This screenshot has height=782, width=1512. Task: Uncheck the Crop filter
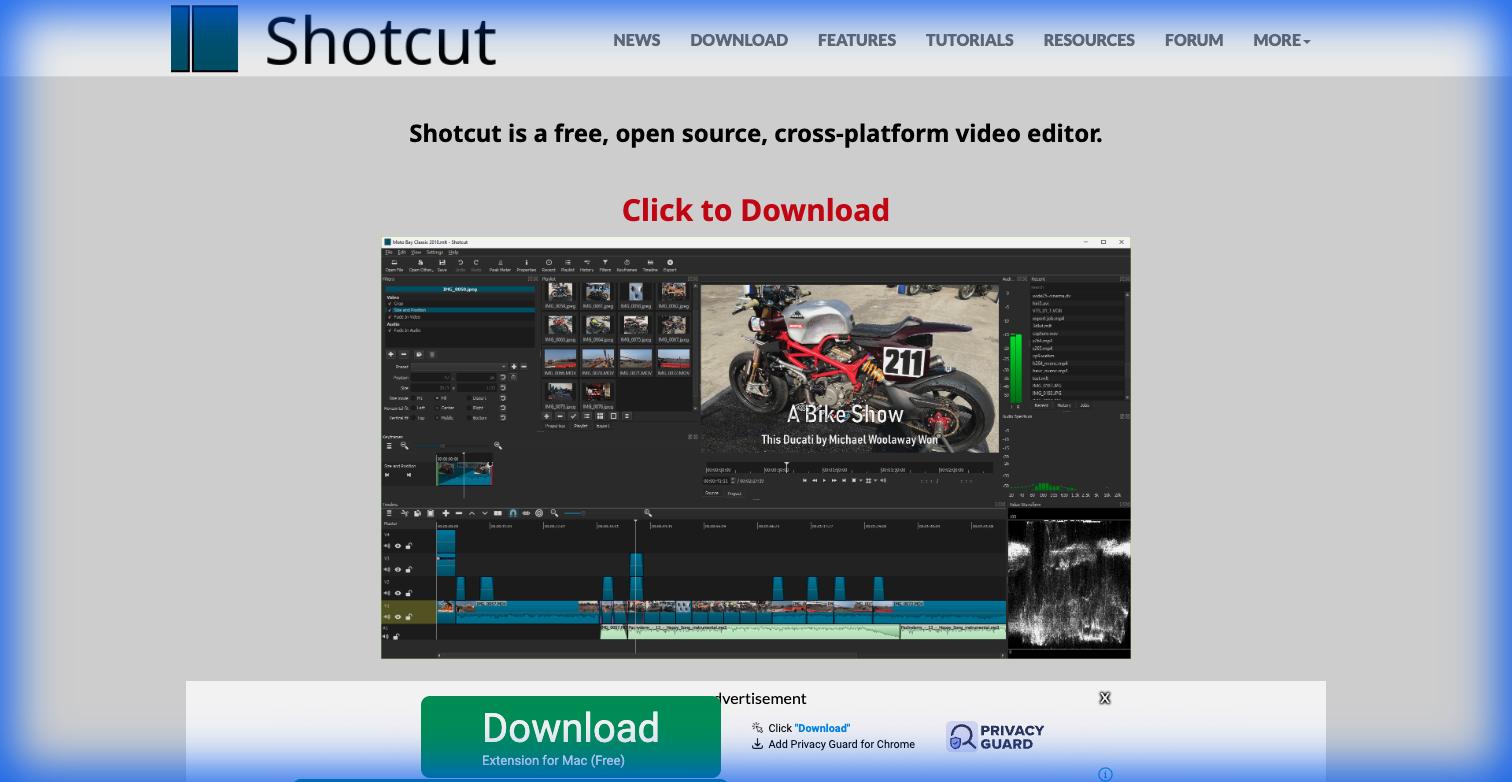tap(390, 303)
